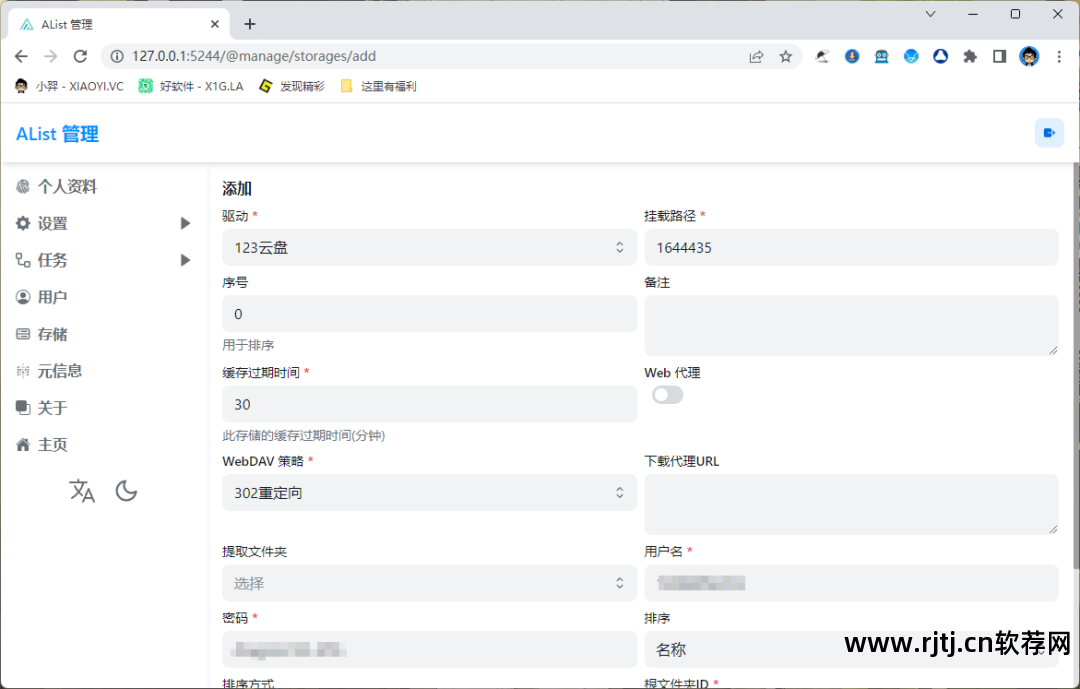Image resolution: width=1080 pixels, height=689 pixels.
Task: Click the 设置 gear icon in sidebar
Action: click(24, 223)
